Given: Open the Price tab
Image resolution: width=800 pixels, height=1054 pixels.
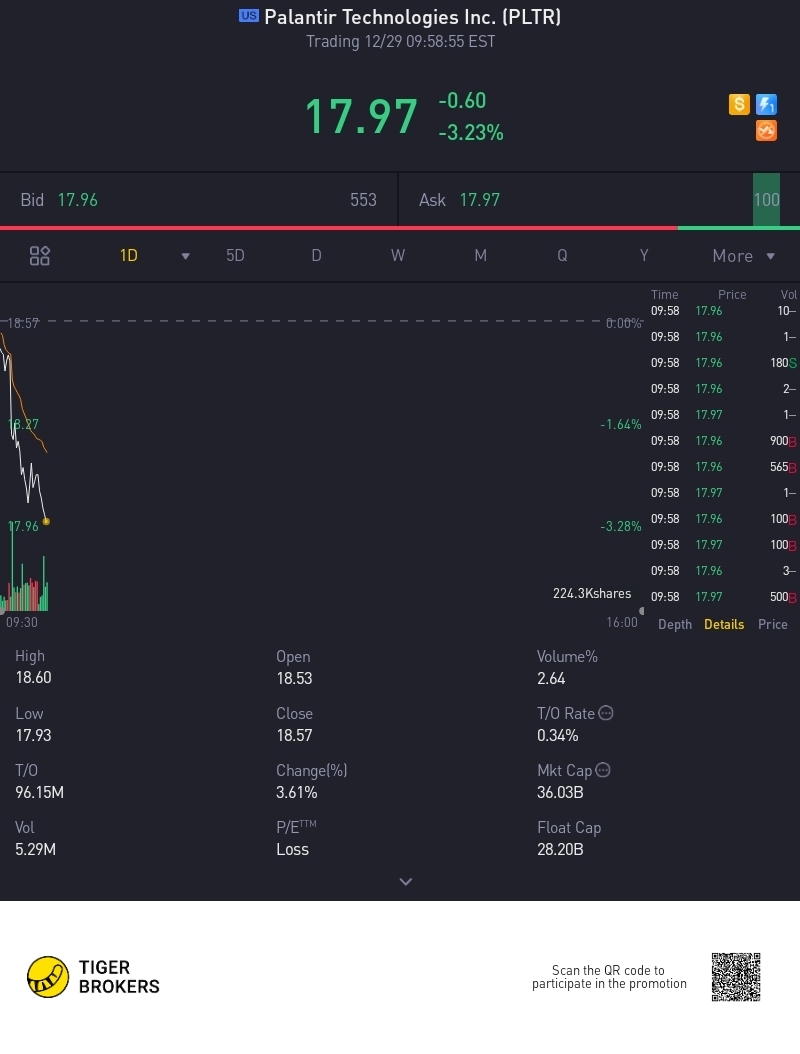Looking at the screenshot, I should pyautogui.click(x=772, y=624).
